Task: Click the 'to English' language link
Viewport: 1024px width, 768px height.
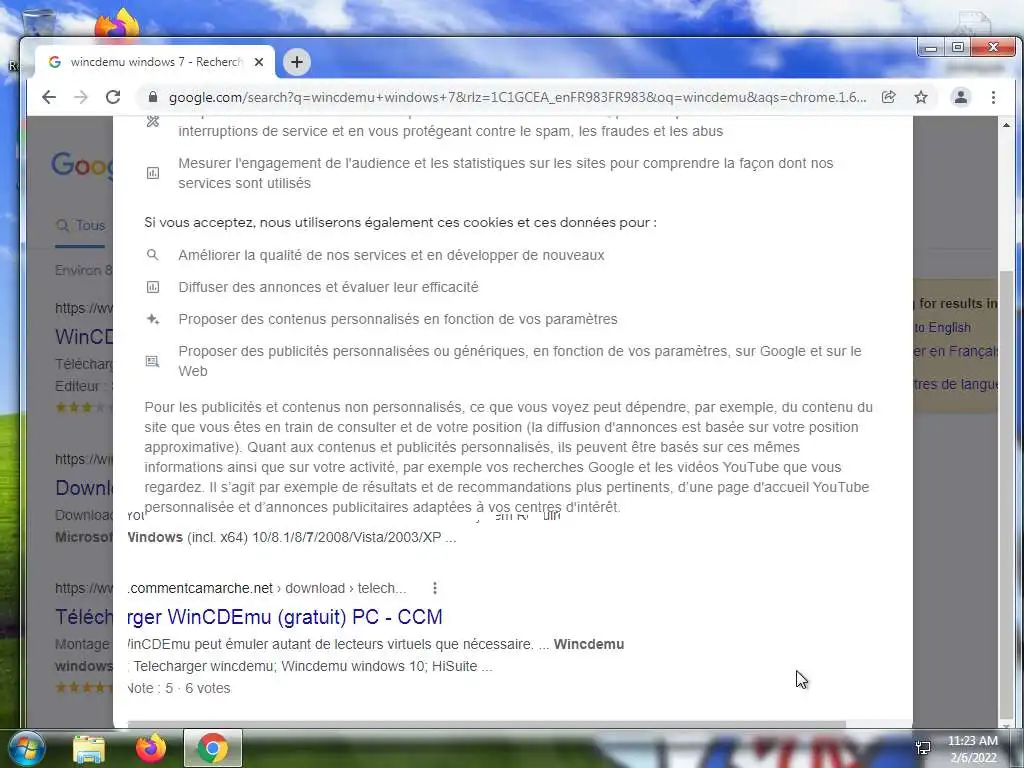Action: tap(942, 328)
